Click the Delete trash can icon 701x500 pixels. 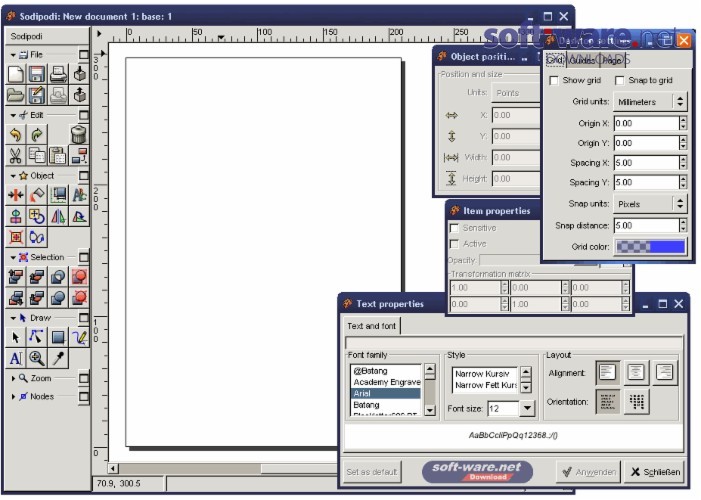[x=79, y=134]
